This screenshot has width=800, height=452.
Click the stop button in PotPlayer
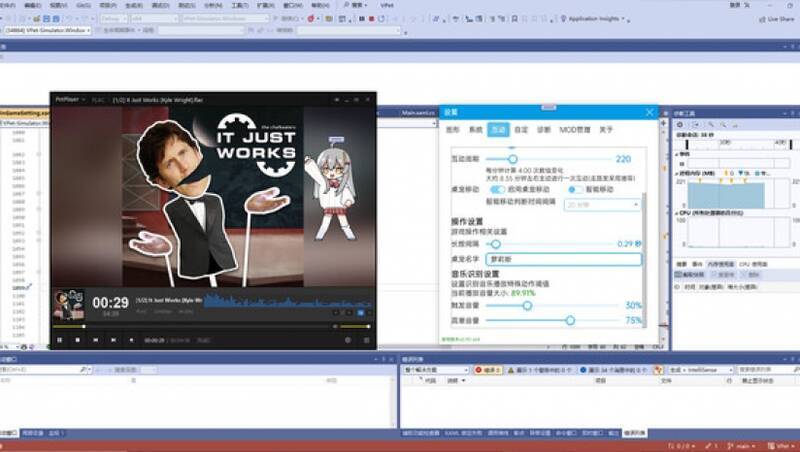[77, 340]
